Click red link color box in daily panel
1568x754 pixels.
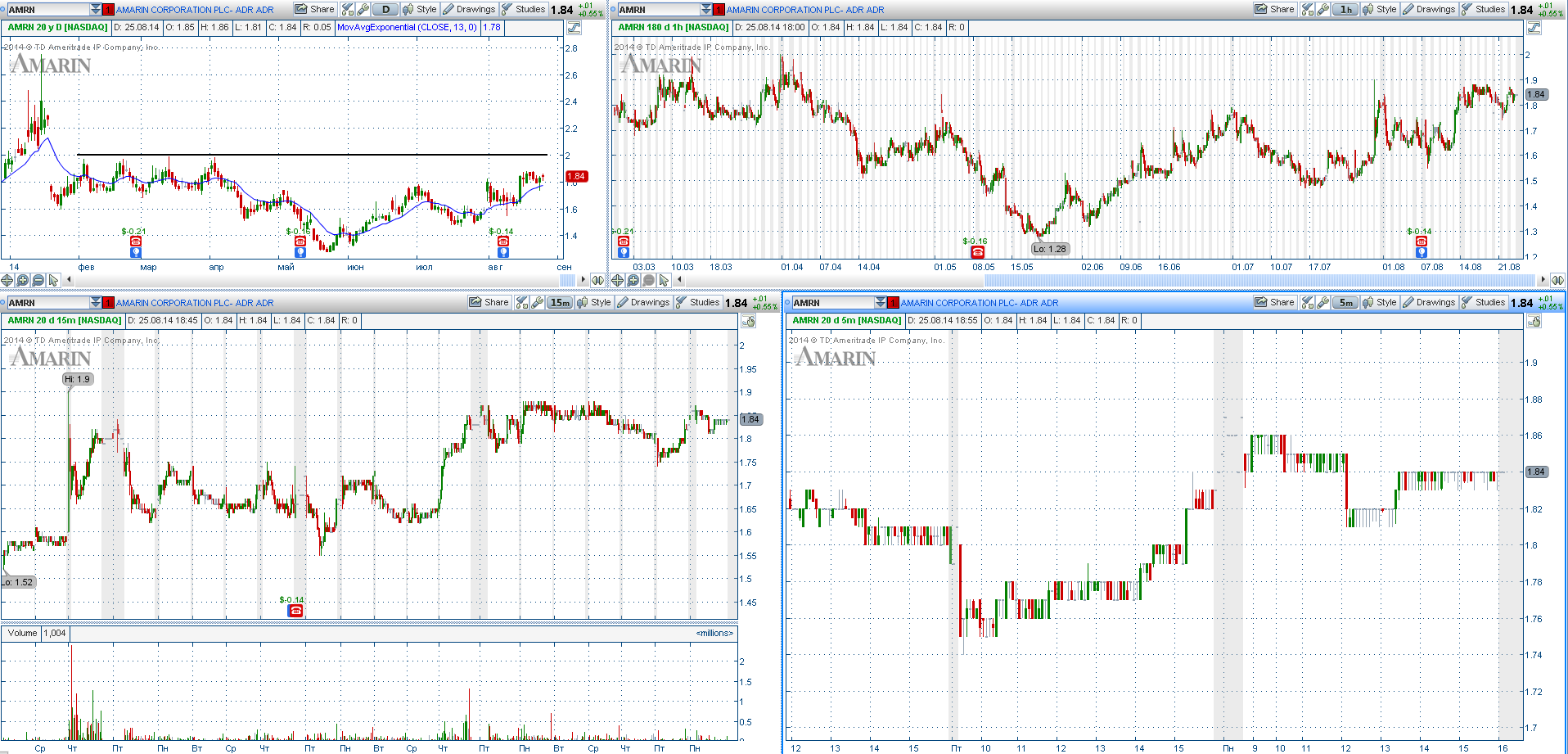click(x=109, y=9)
